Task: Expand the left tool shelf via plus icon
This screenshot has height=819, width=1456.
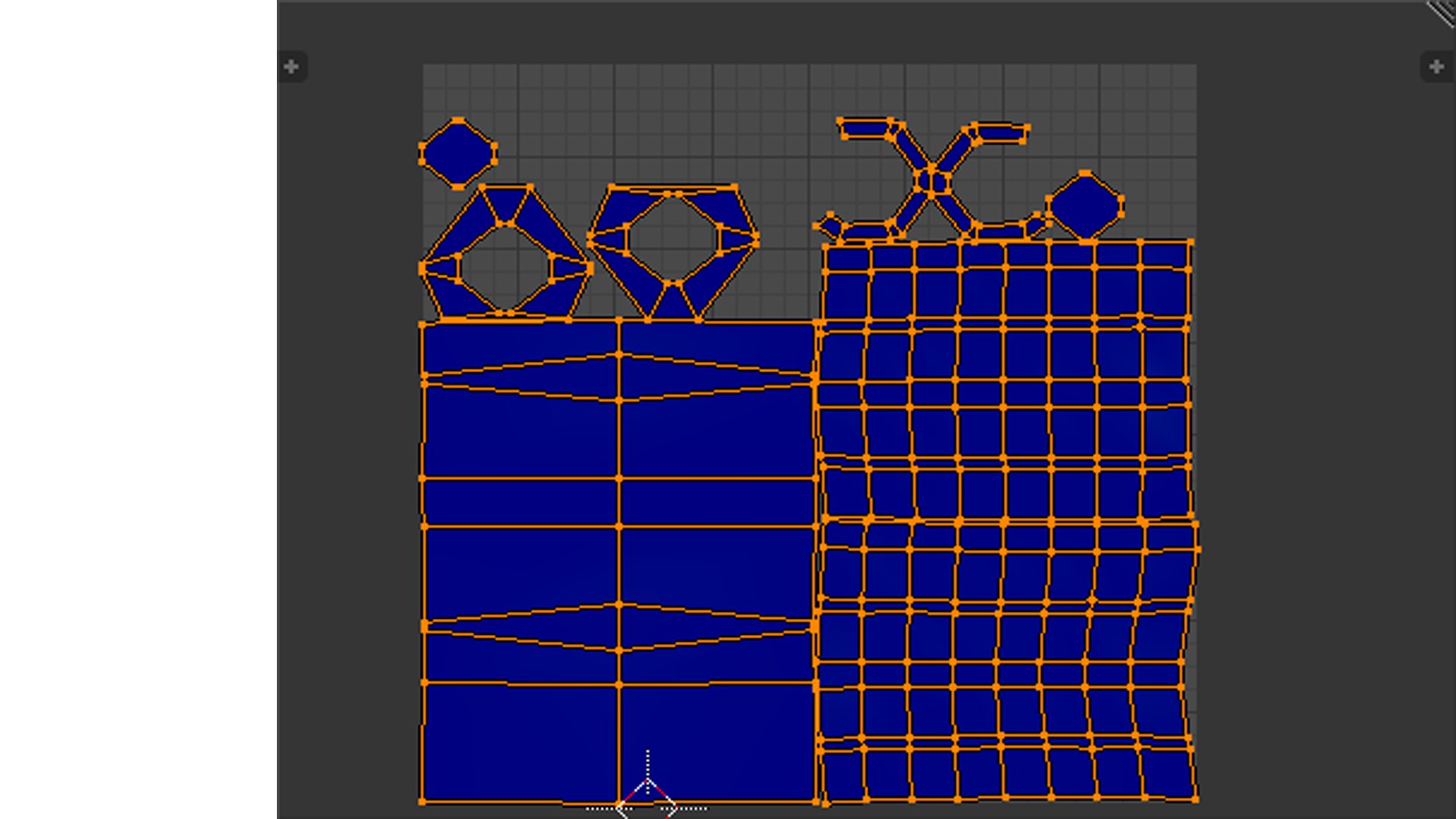Action: pyautogui.click(x=291, y=67)
